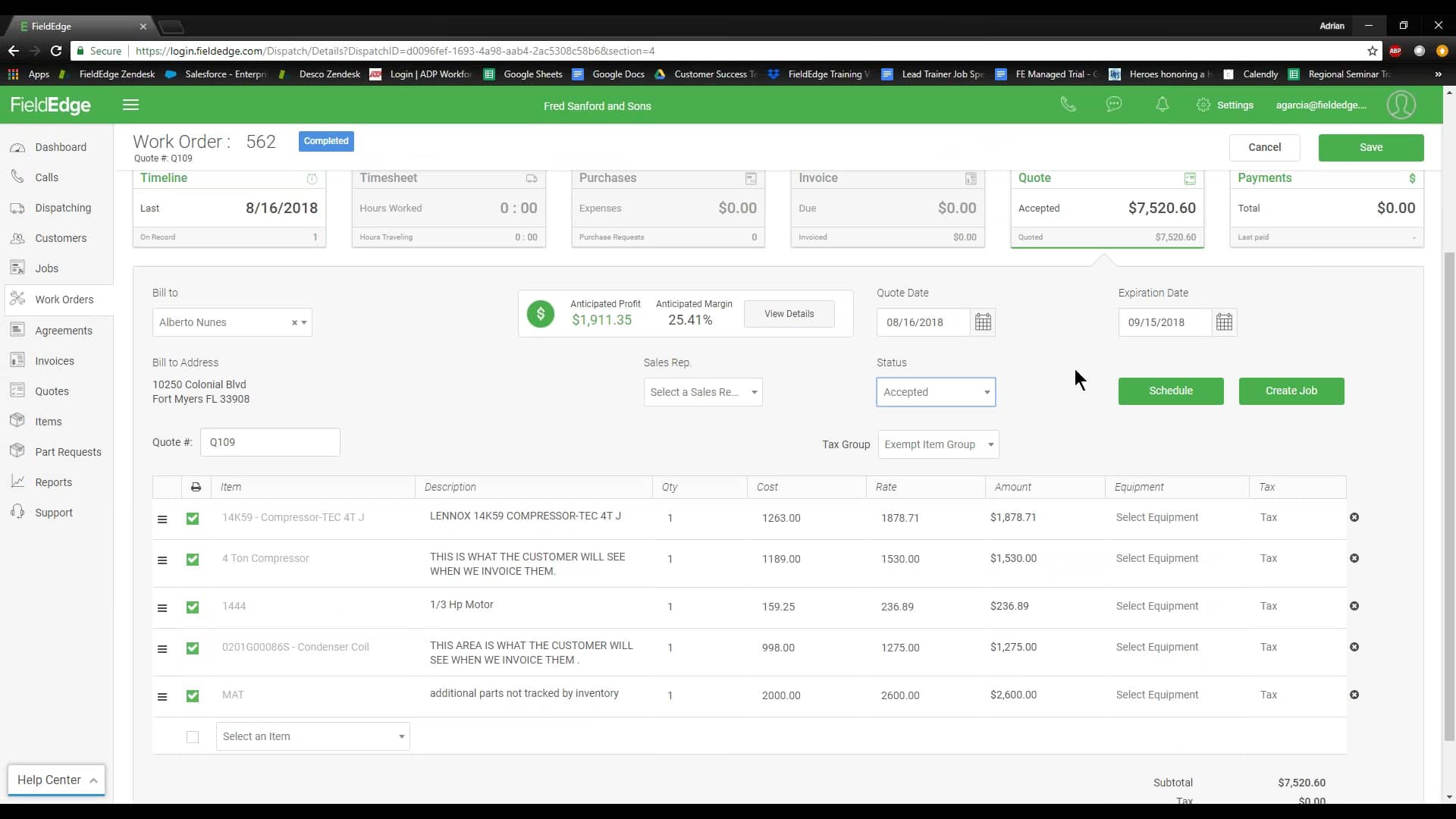Open the Quote panel icon

tap(1190, 179)
